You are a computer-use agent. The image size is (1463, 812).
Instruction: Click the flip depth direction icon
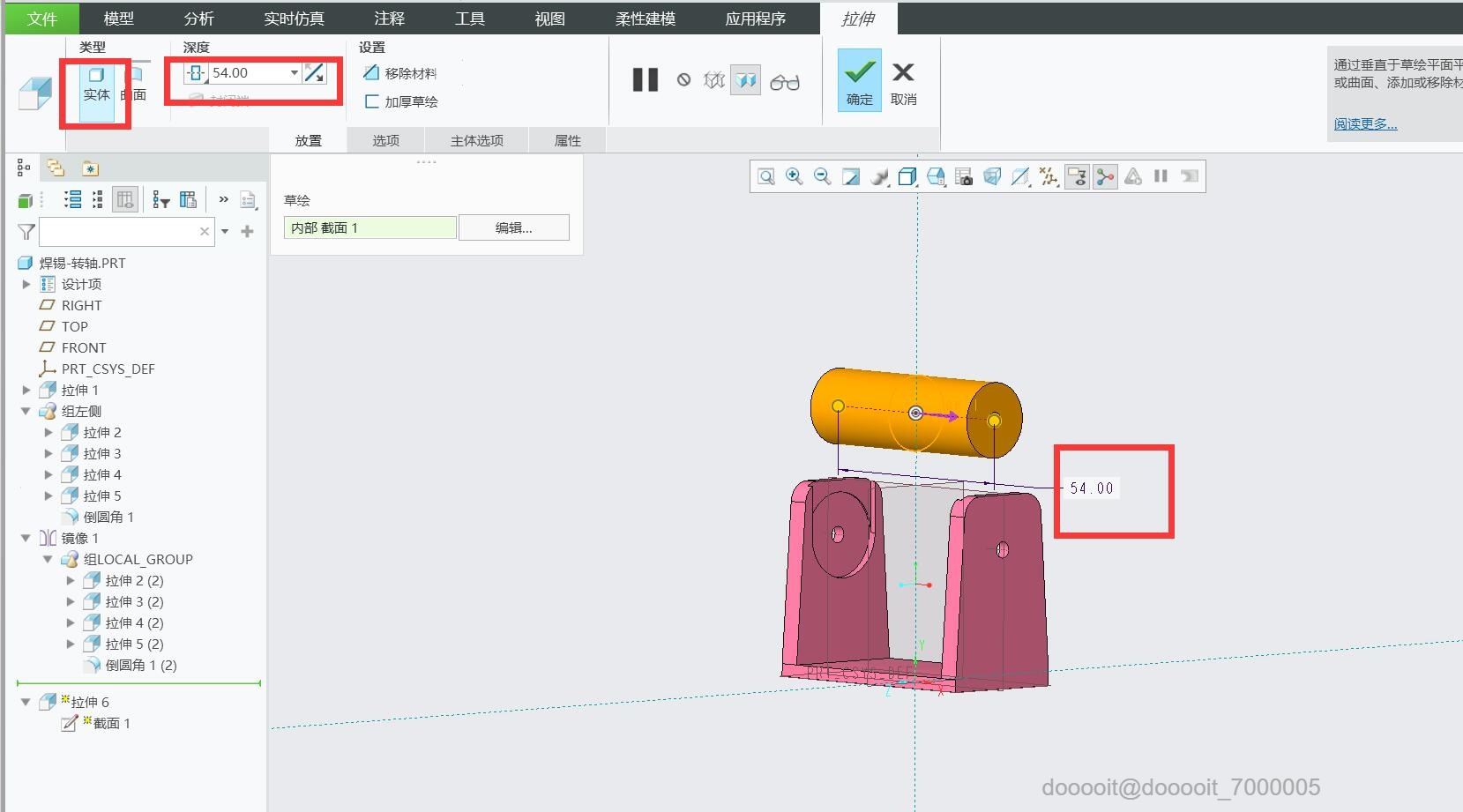[315, 73]
